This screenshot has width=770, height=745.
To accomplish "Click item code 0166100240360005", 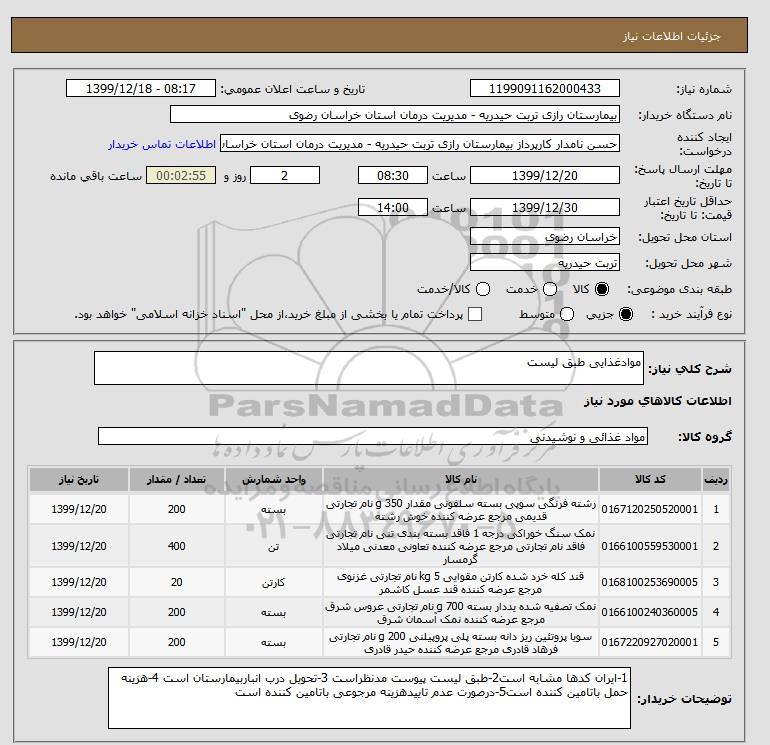I will tap(650, 612).
